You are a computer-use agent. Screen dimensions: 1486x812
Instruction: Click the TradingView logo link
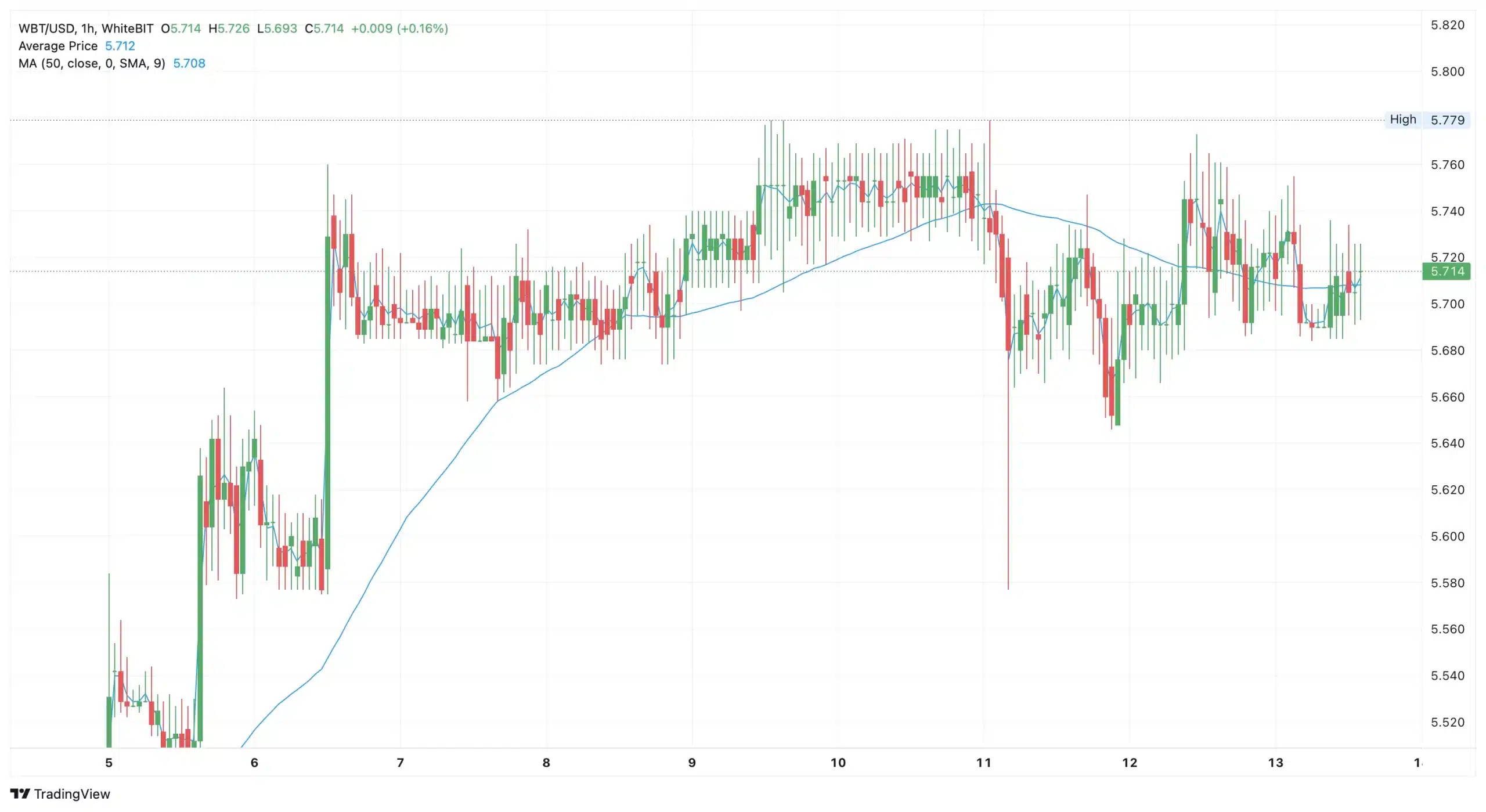click(x=60, y=793)
